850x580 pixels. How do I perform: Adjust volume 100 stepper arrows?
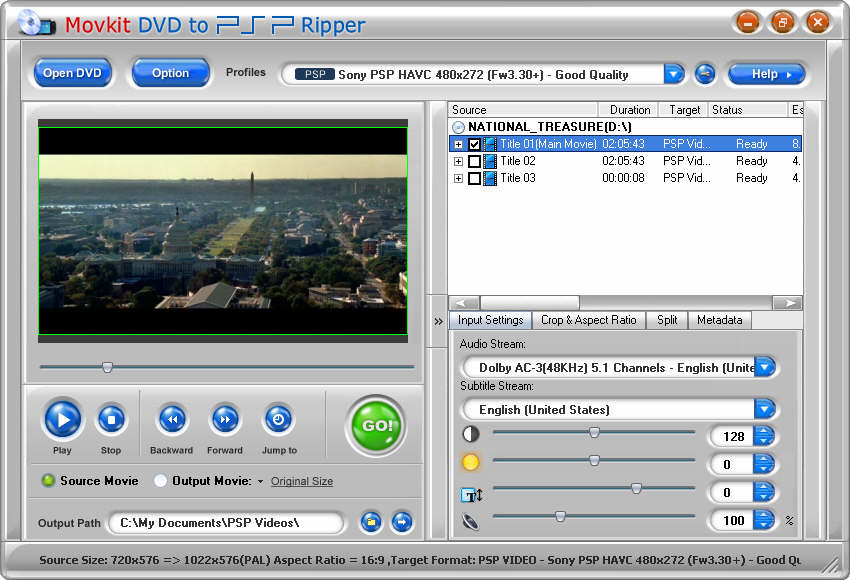tap(764, 520)
